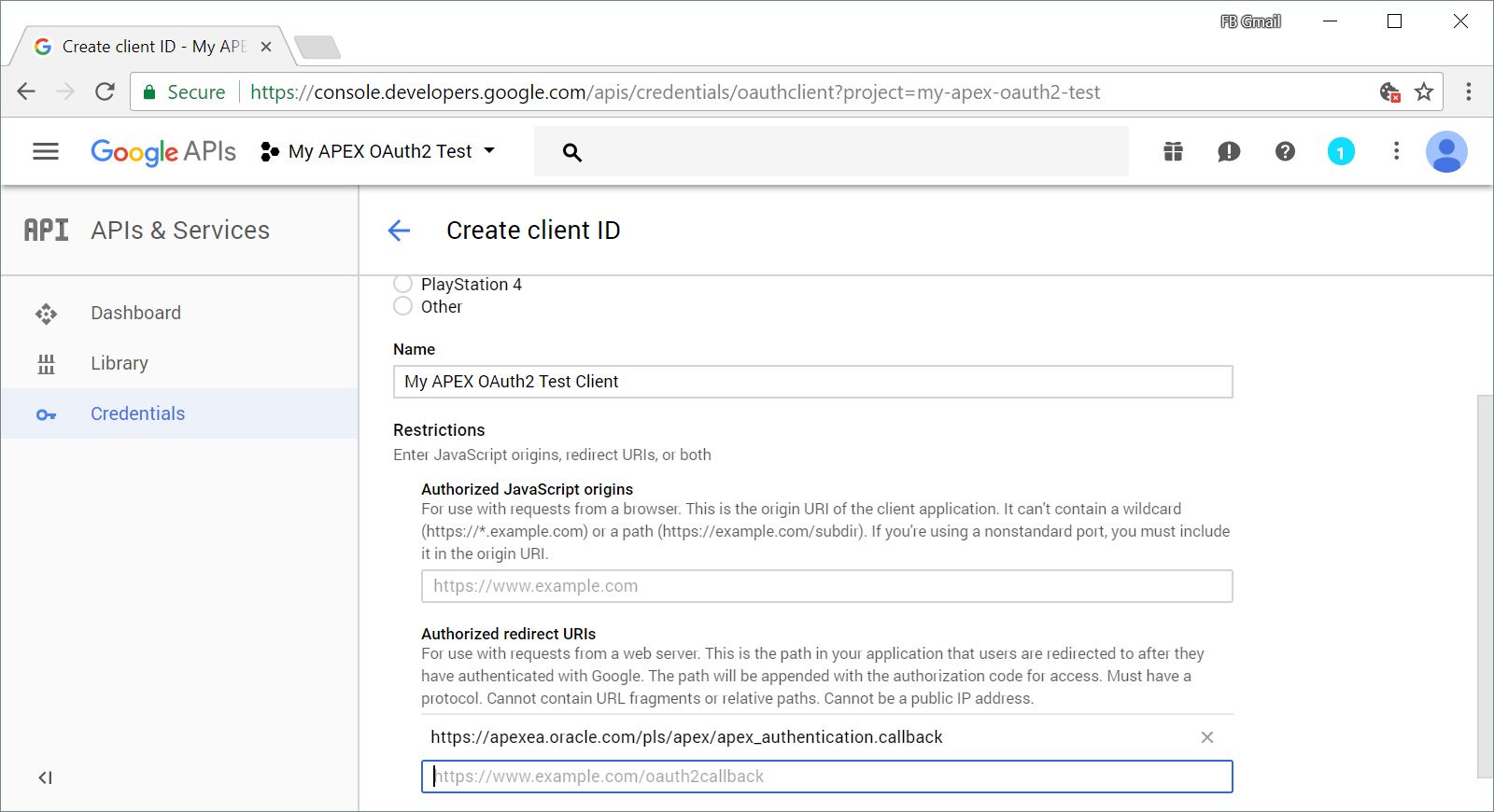Go back using the browser back arrow
Screen dimensions: 1494x812
[26, 91]
